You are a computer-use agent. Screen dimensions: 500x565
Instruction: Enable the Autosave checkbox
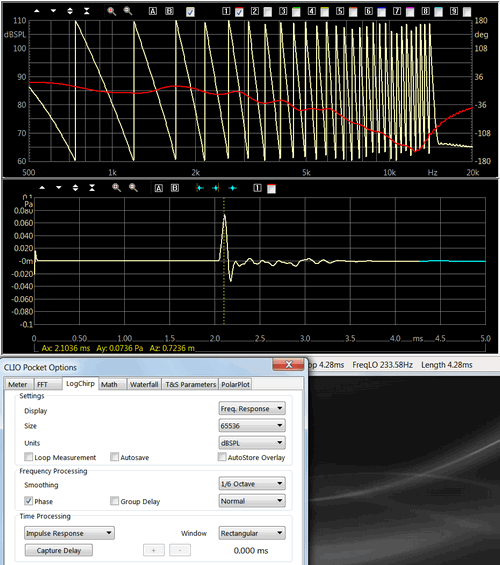[114, 457]
